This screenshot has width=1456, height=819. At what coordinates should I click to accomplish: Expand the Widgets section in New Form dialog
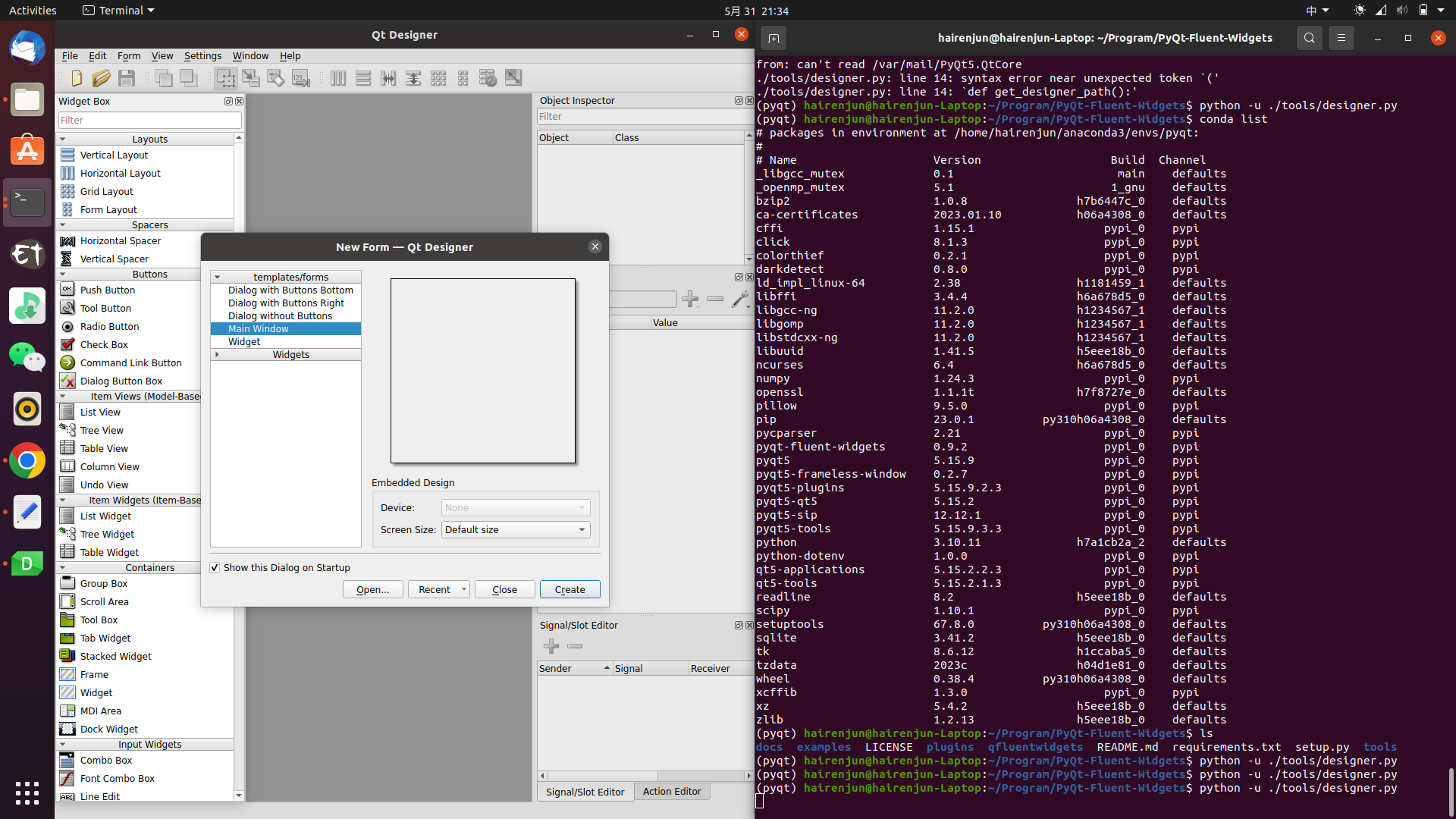216,354
